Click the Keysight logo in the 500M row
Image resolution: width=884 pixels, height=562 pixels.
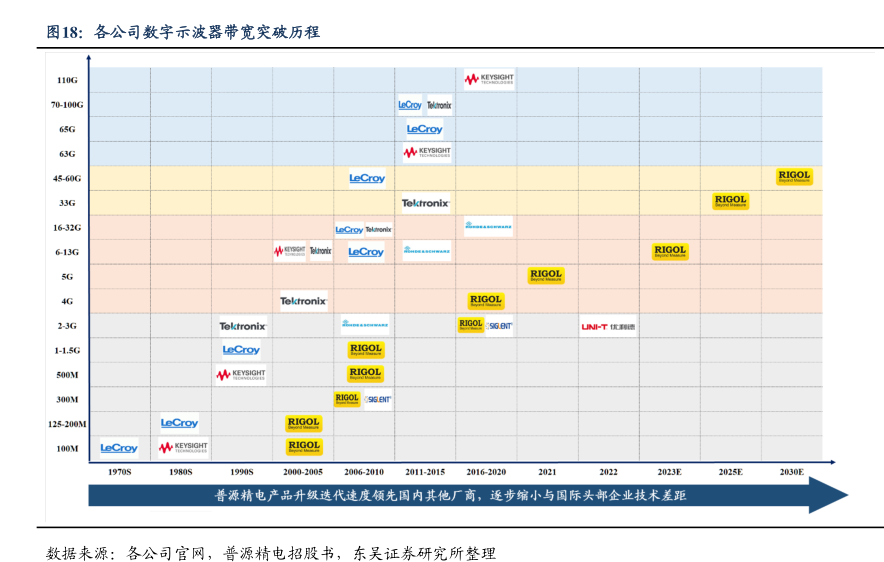(x=241, y=375)
